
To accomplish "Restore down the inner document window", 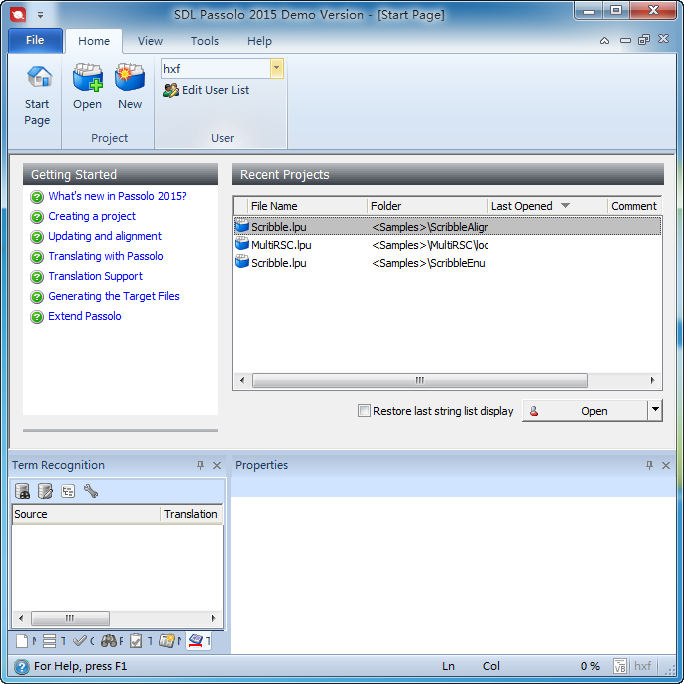I will point(644,40).
